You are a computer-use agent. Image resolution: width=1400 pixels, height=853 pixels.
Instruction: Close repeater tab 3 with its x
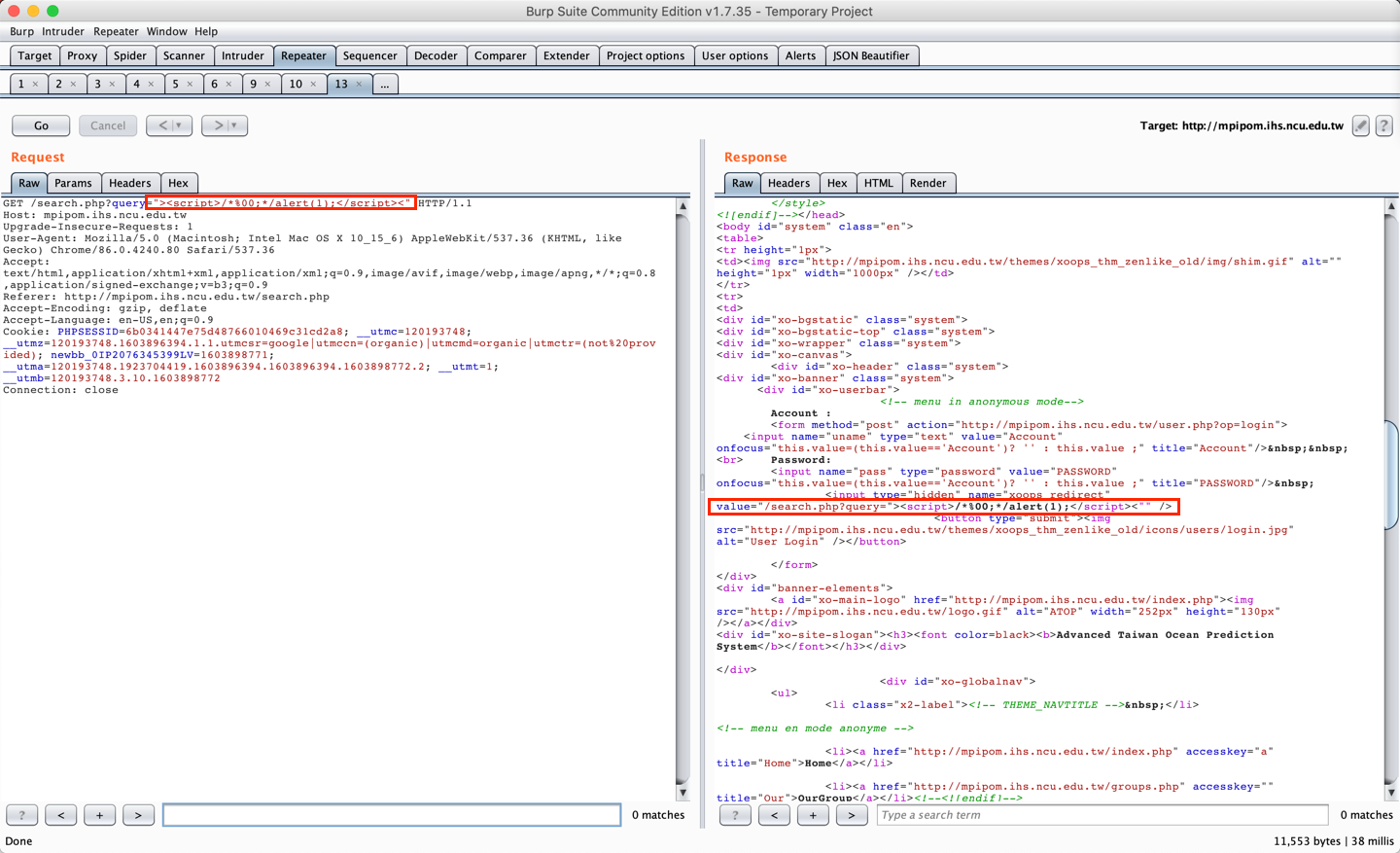pyautogui.click(x=112, y=85)
